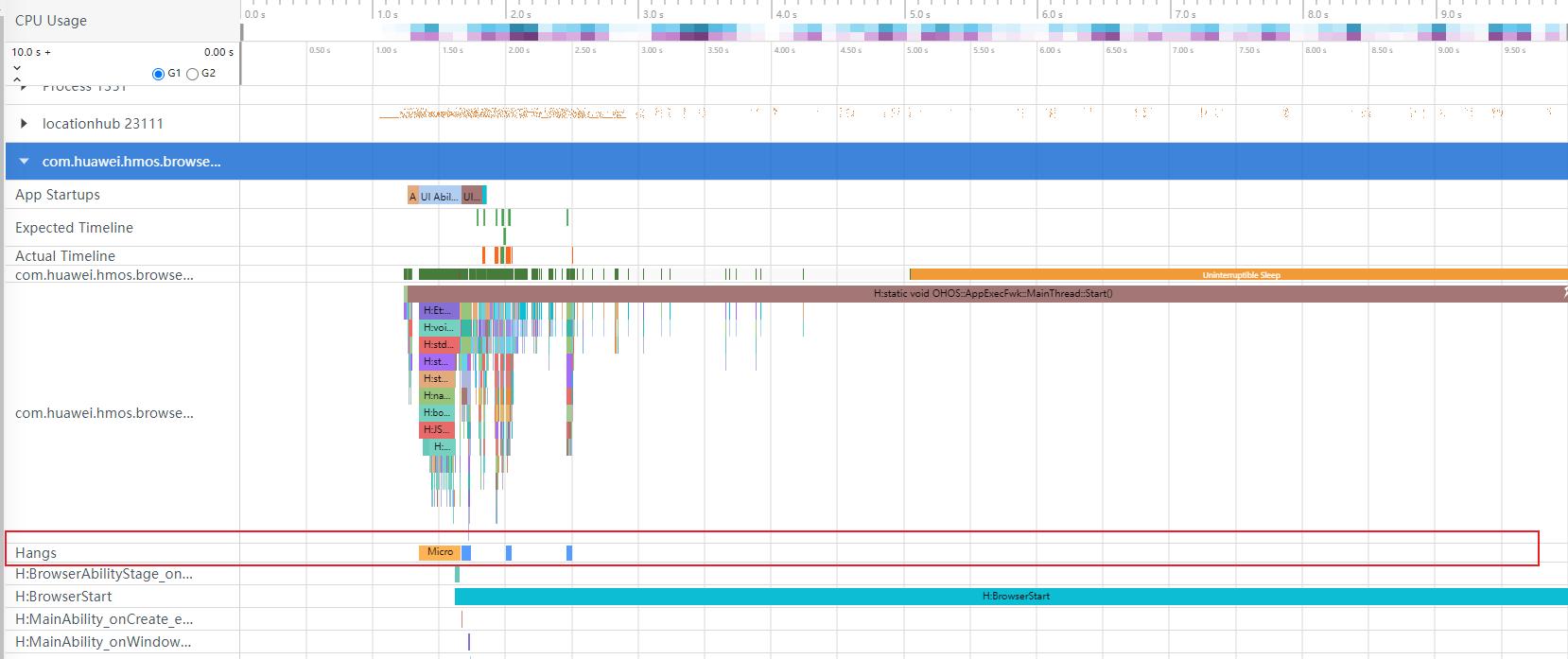Click the H:BrowserStart track label
The image size is (1568, 659).
tap(63, 597)
